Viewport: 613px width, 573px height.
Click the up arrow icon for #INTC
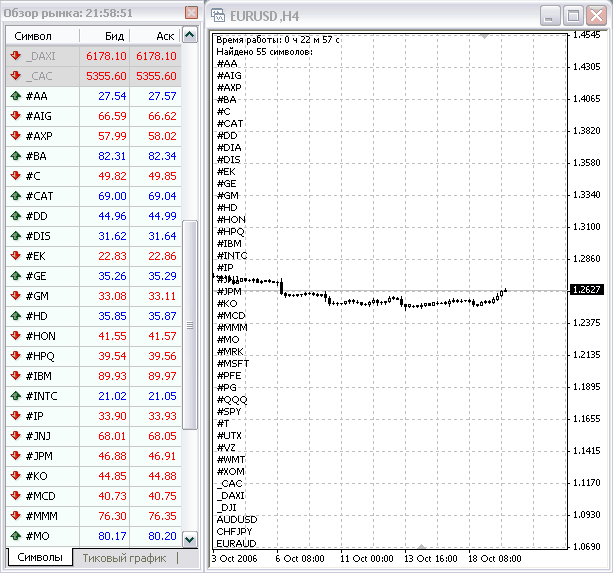click(x=16, y=396)
